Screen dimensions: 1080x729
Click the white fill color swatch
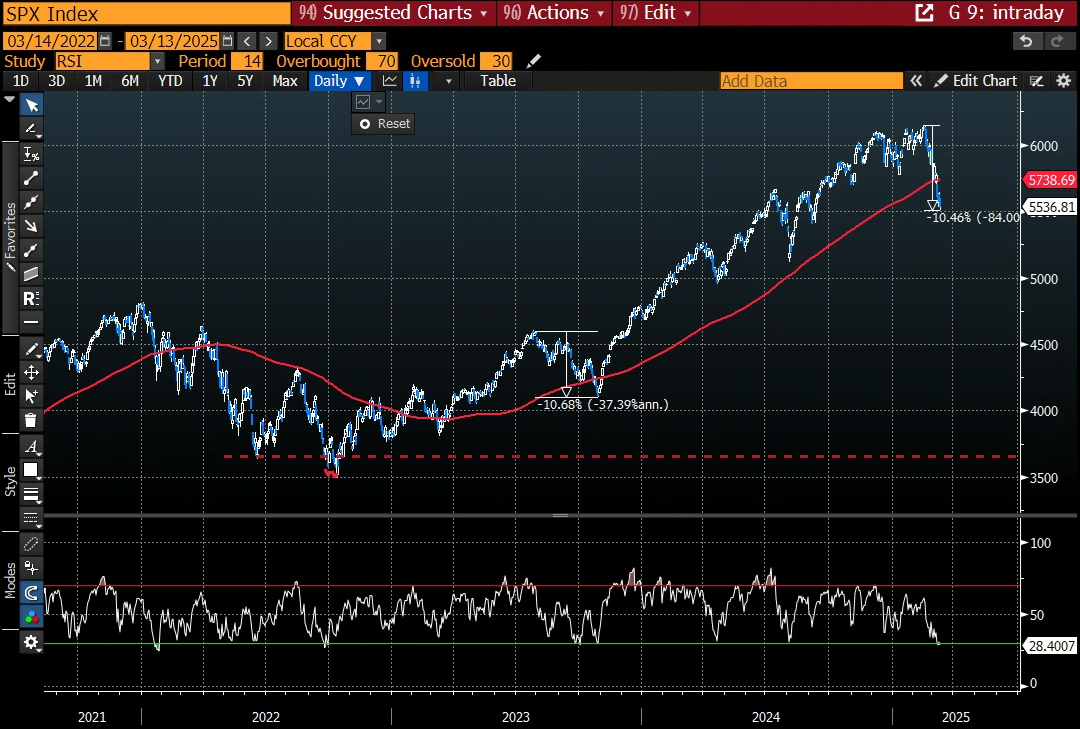point(30,470)
